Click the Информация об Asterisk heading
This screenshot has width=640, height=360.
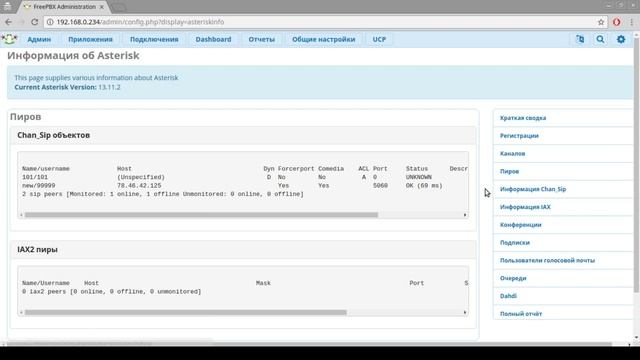click(x=73, y=56)
